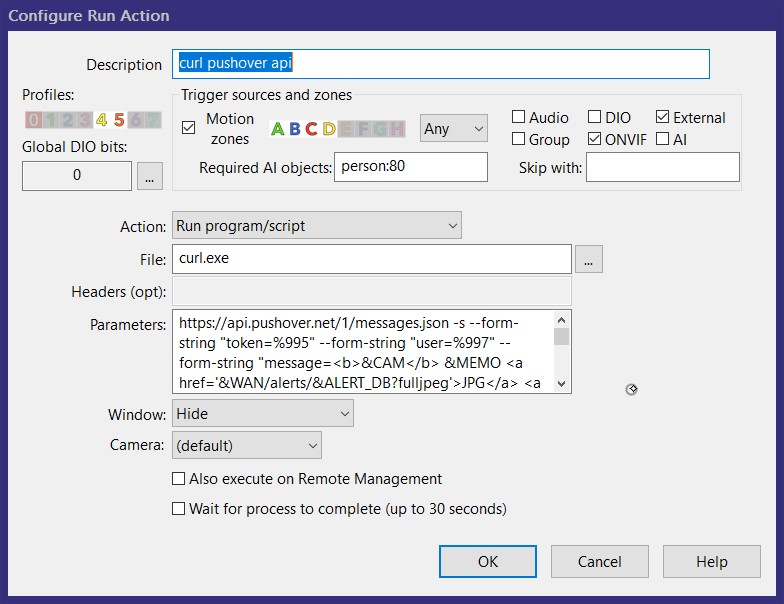Toggle profile 1 icon
The image size is (784, 604).
[x=50, y=120]
